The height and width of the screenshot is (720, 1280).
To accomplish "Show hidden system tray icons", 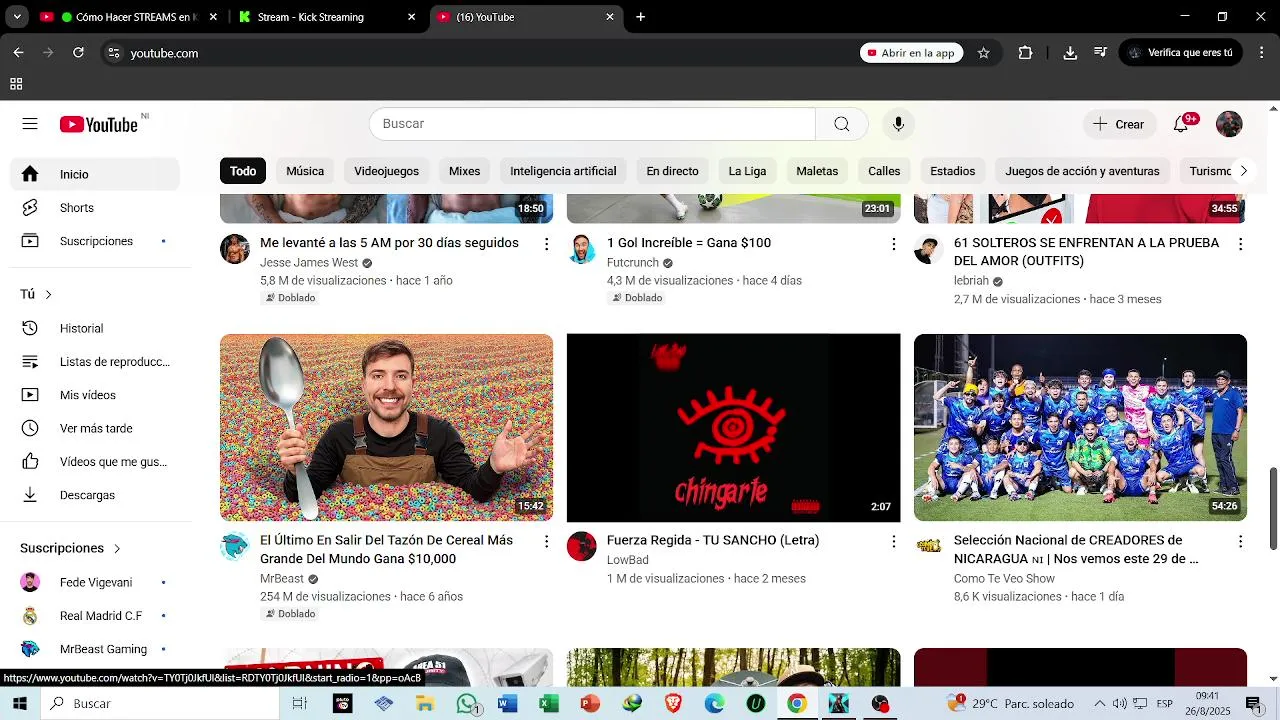I will click(x=1100, y=704).
